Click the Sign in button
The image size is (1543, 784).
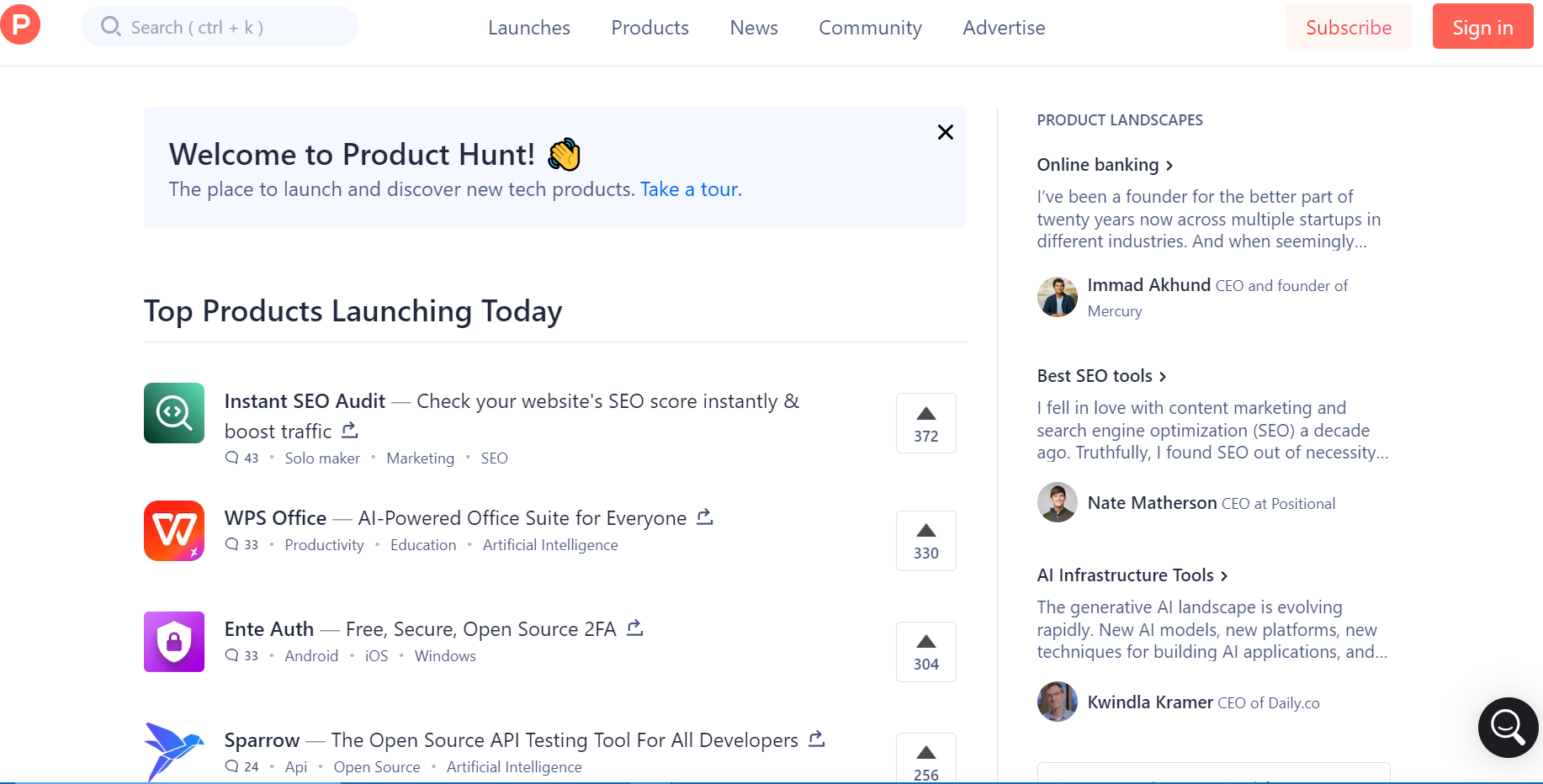[x=1482, y=27]
